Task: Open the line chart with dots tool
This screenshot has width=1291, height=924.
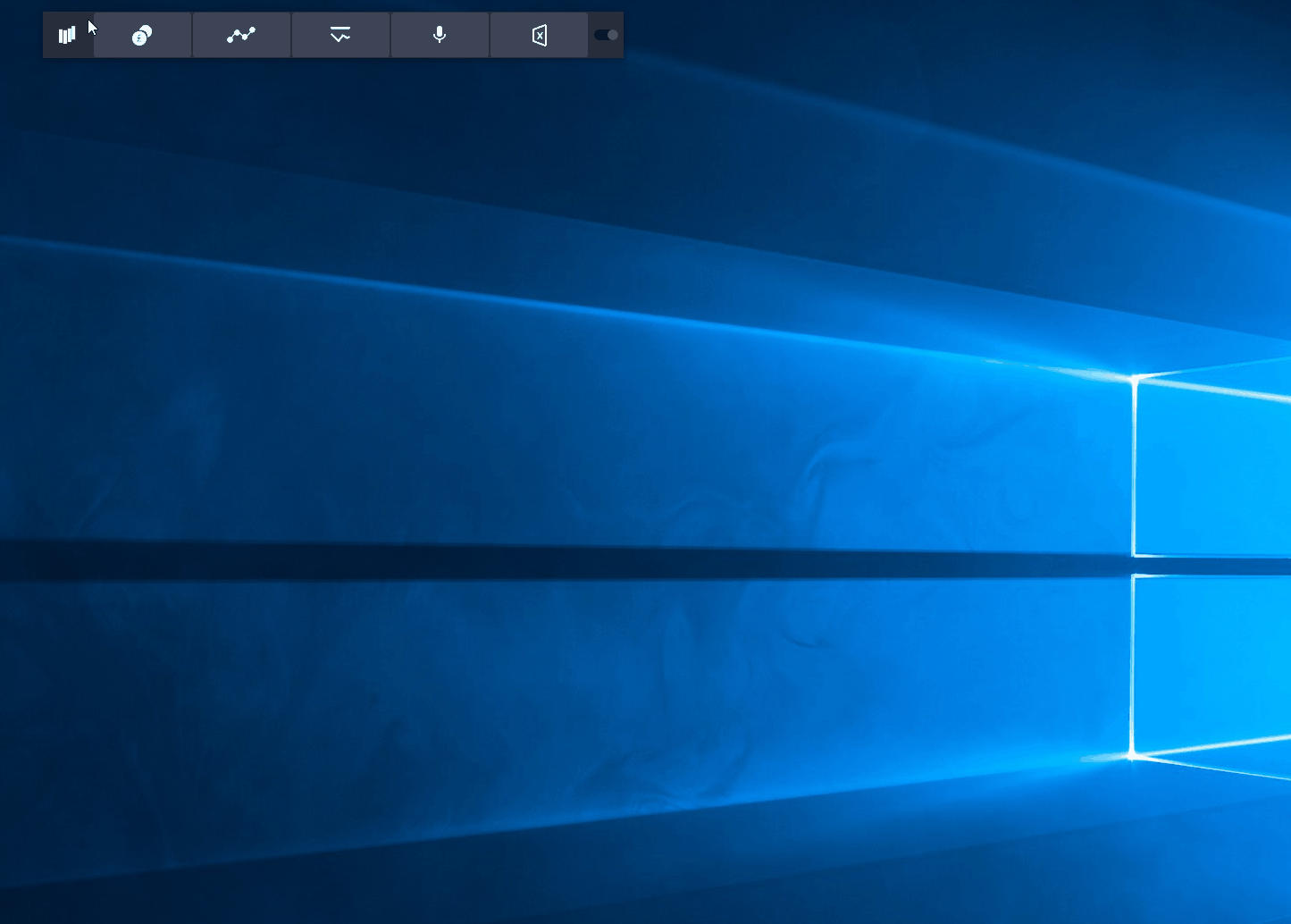Action: [241, 36]
